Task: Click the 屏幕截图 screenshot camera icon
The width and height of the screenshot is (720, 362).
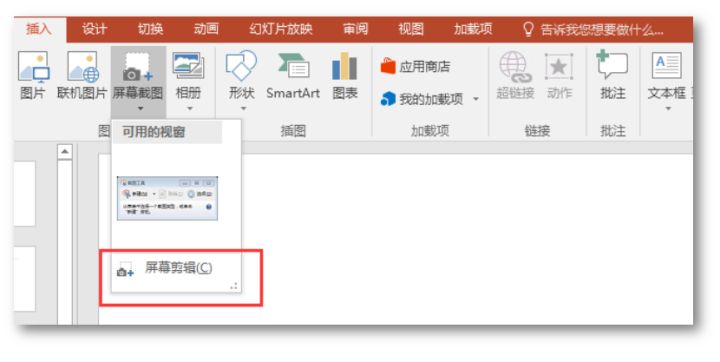Action: coord(138,68)
